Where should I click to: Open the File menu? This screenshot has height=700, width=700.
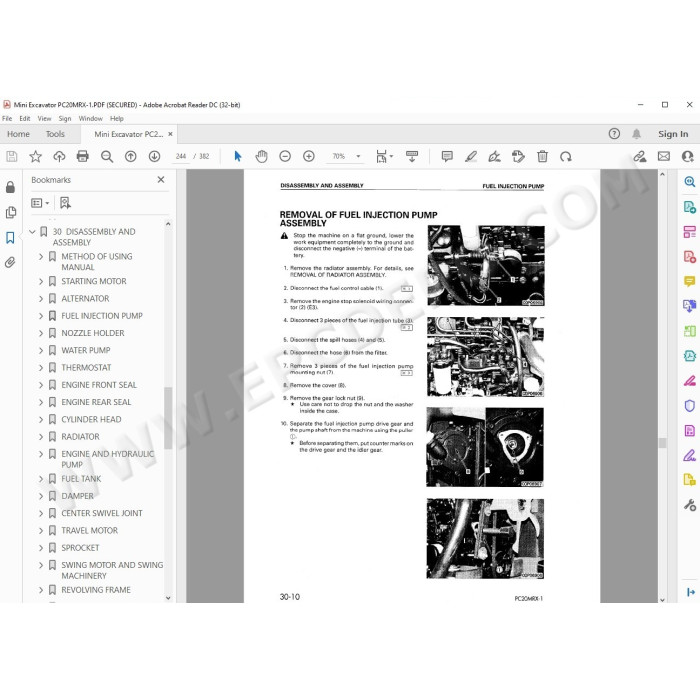click(x=7, y=119)
